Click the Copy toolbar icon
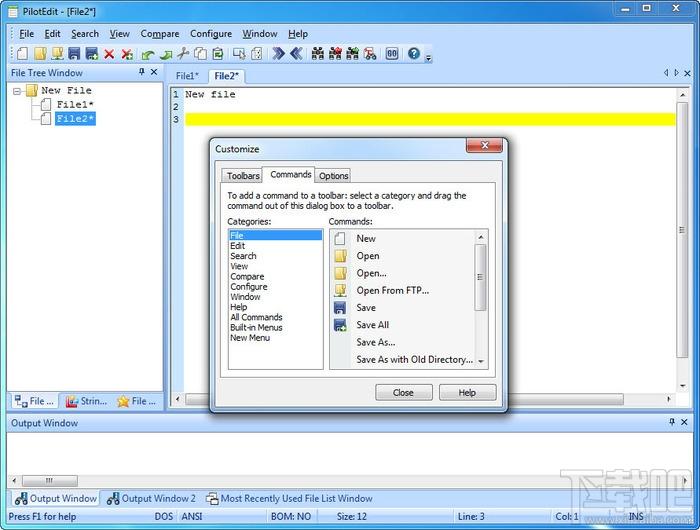Image resolution: width=700 pixels, height=530 pixels. (x=200, y=54)
